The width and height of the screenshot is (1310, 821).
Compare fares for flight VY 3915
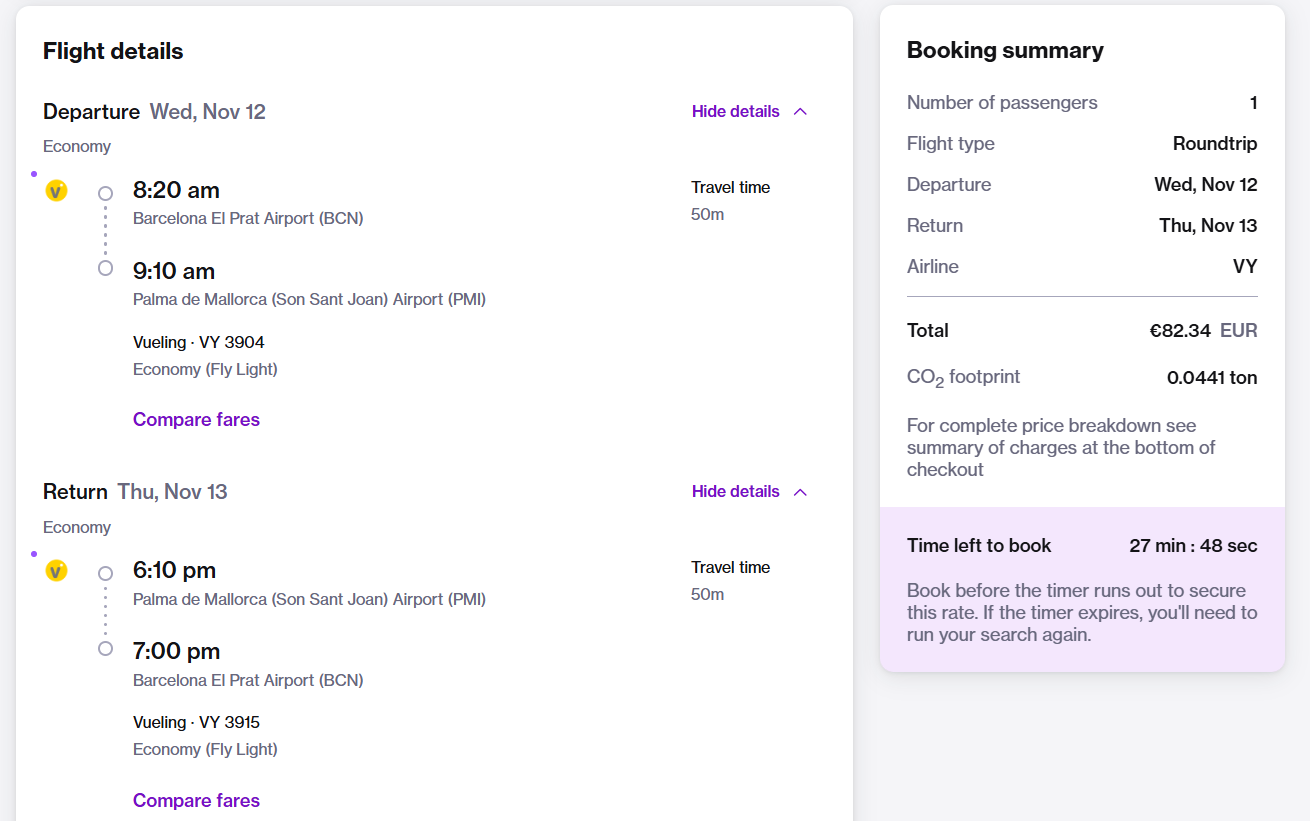click(196, 800)
